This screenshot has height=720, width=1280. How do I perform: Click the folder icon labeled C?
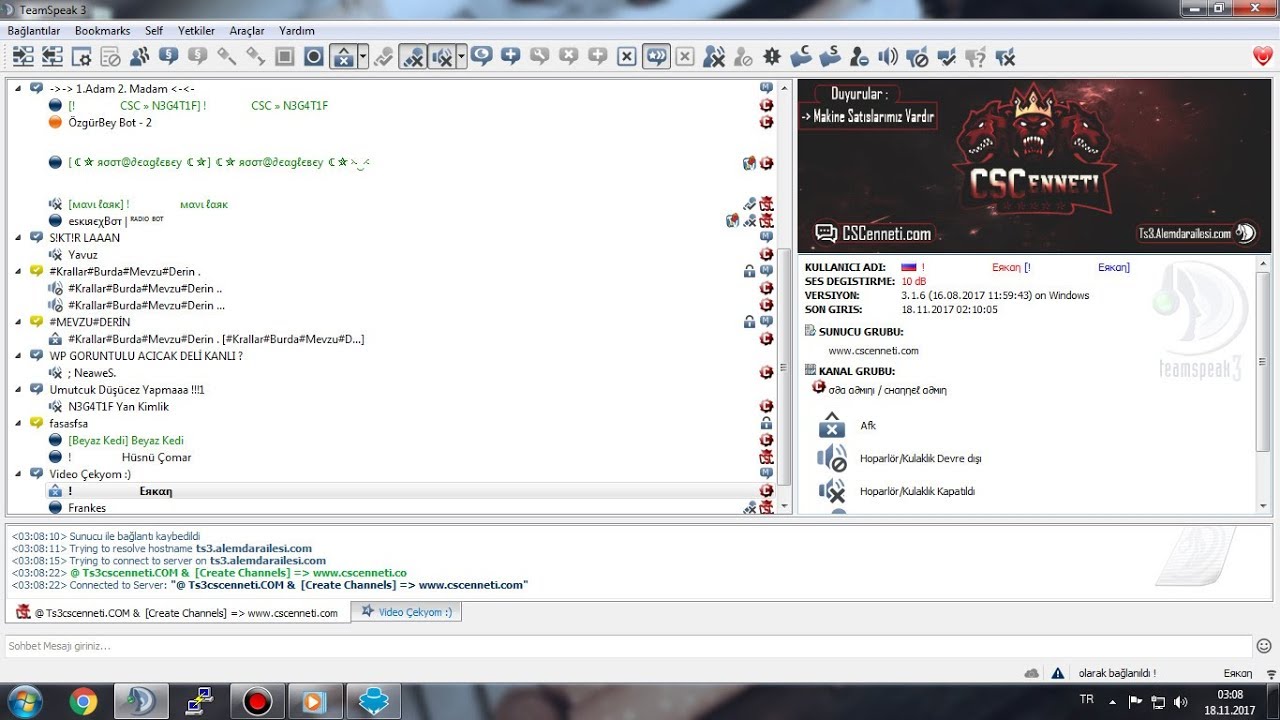click(801, 57)
